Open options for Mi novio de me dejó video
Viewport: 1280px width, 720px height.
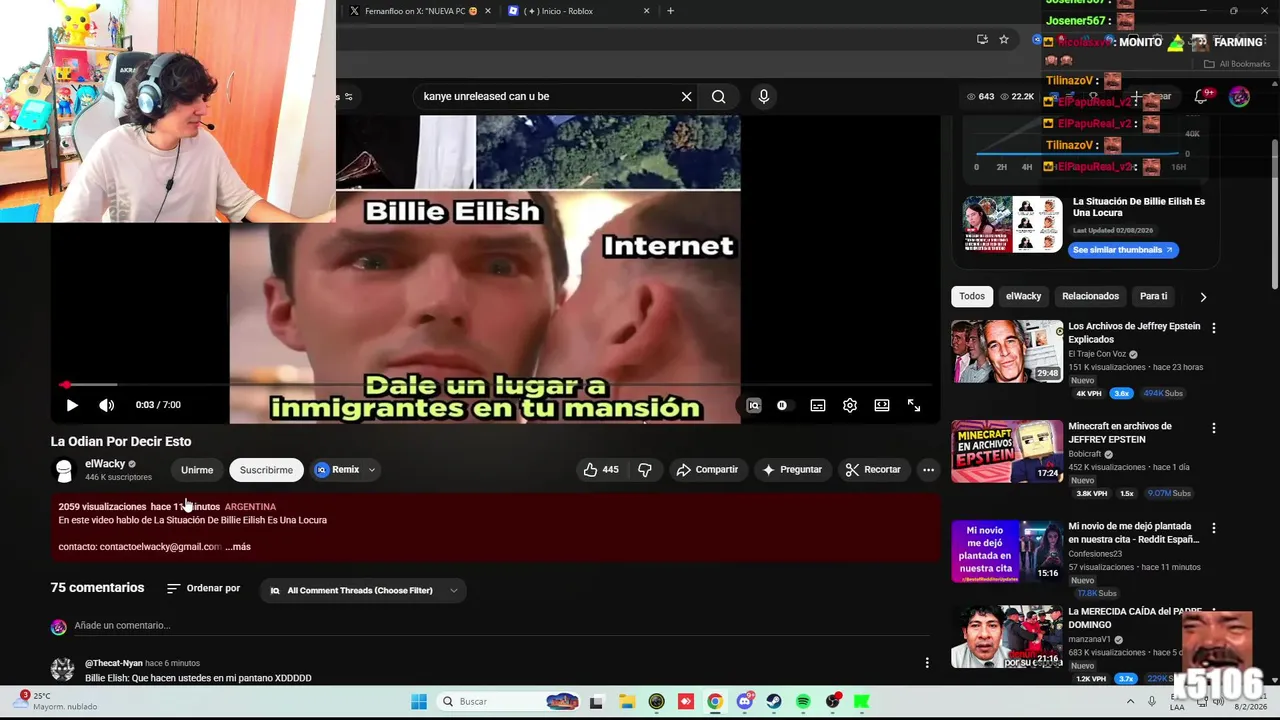click(x=1214, y=528)
